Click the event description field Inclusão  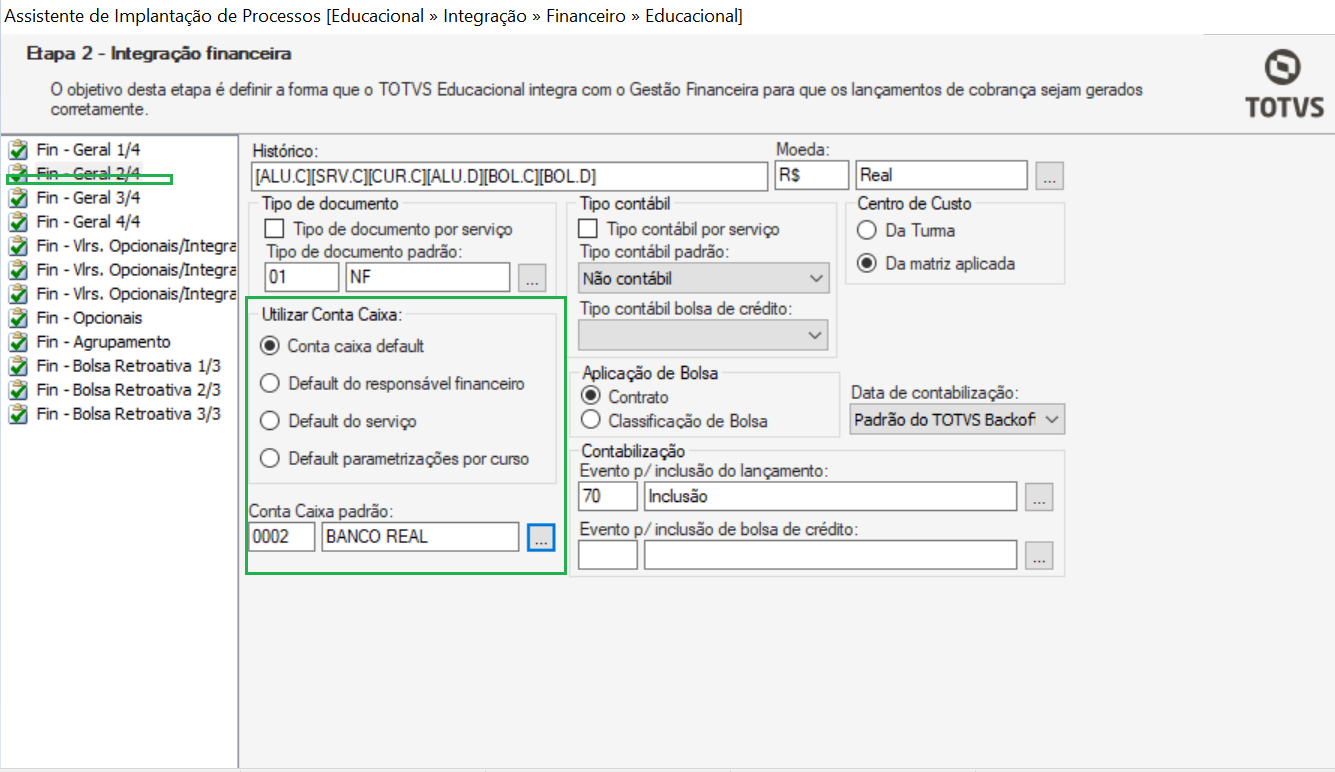830,496
